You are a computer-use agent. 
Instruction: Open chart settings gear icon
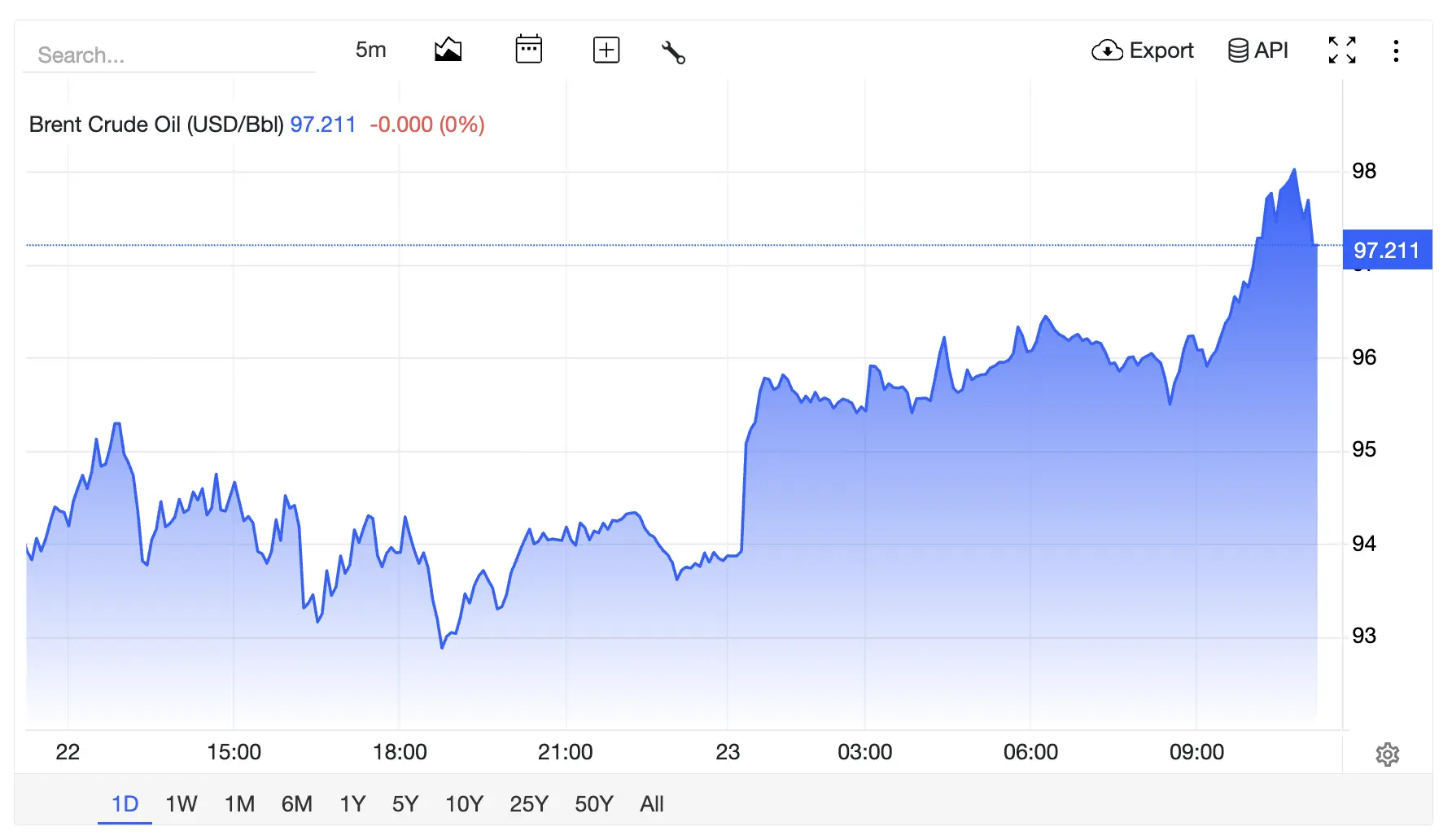pos(1388,755)
